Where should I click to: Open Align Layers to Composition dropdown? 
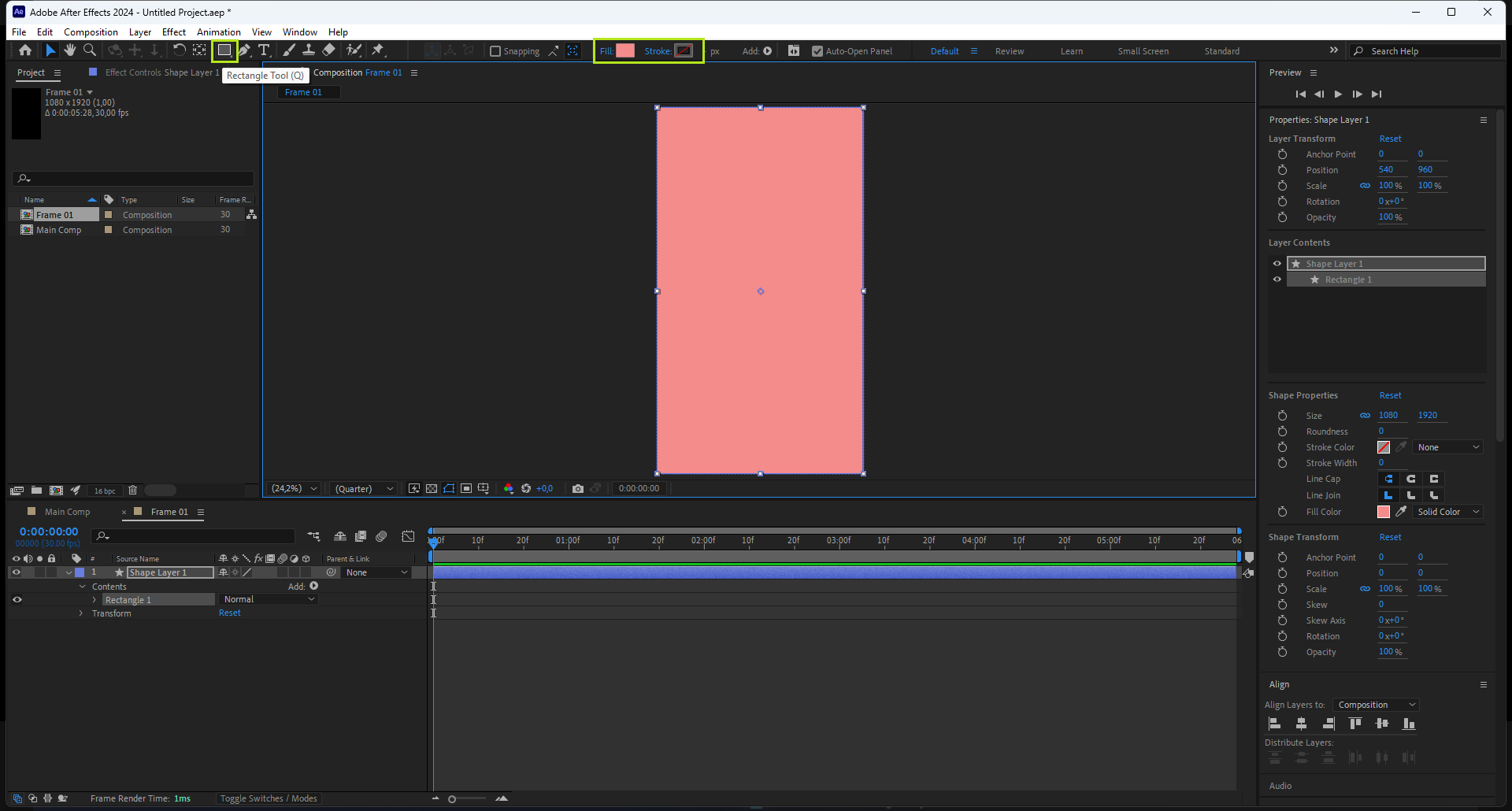(1377, 705)
